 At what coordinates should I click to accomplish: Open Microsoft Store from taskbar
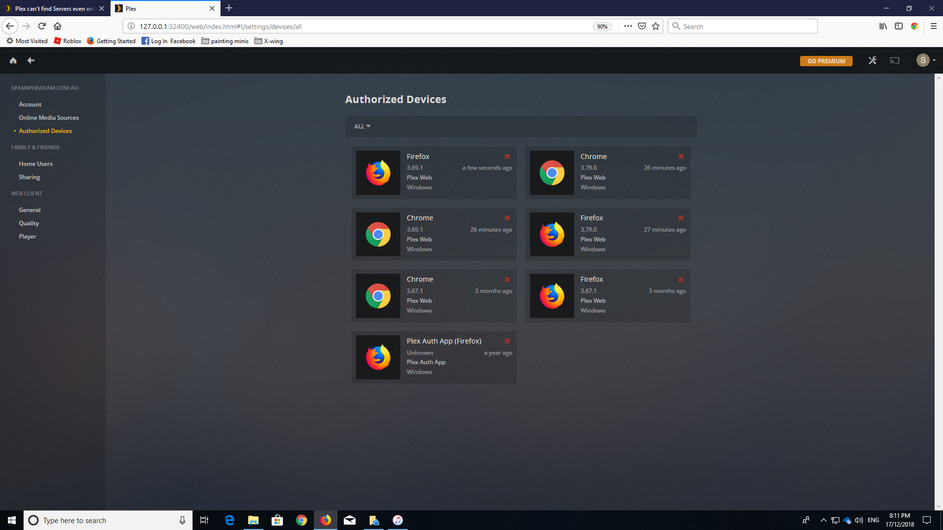point(277,520)
